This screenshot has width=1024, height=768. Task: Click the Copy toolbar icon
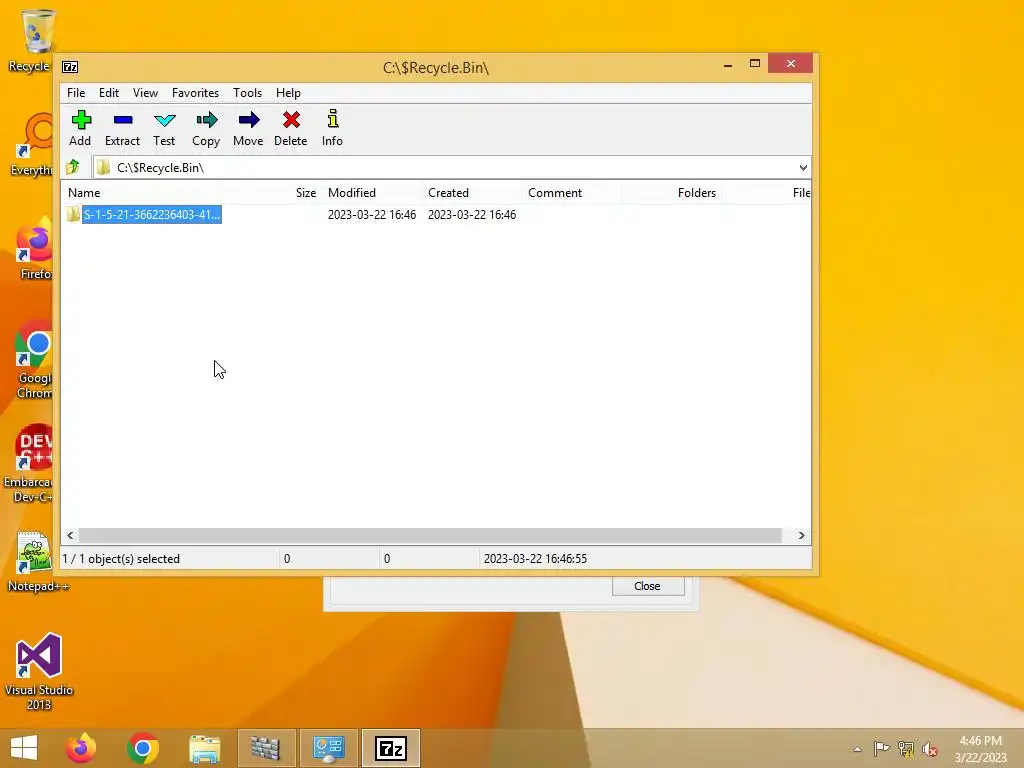click(x=206, y=120)
